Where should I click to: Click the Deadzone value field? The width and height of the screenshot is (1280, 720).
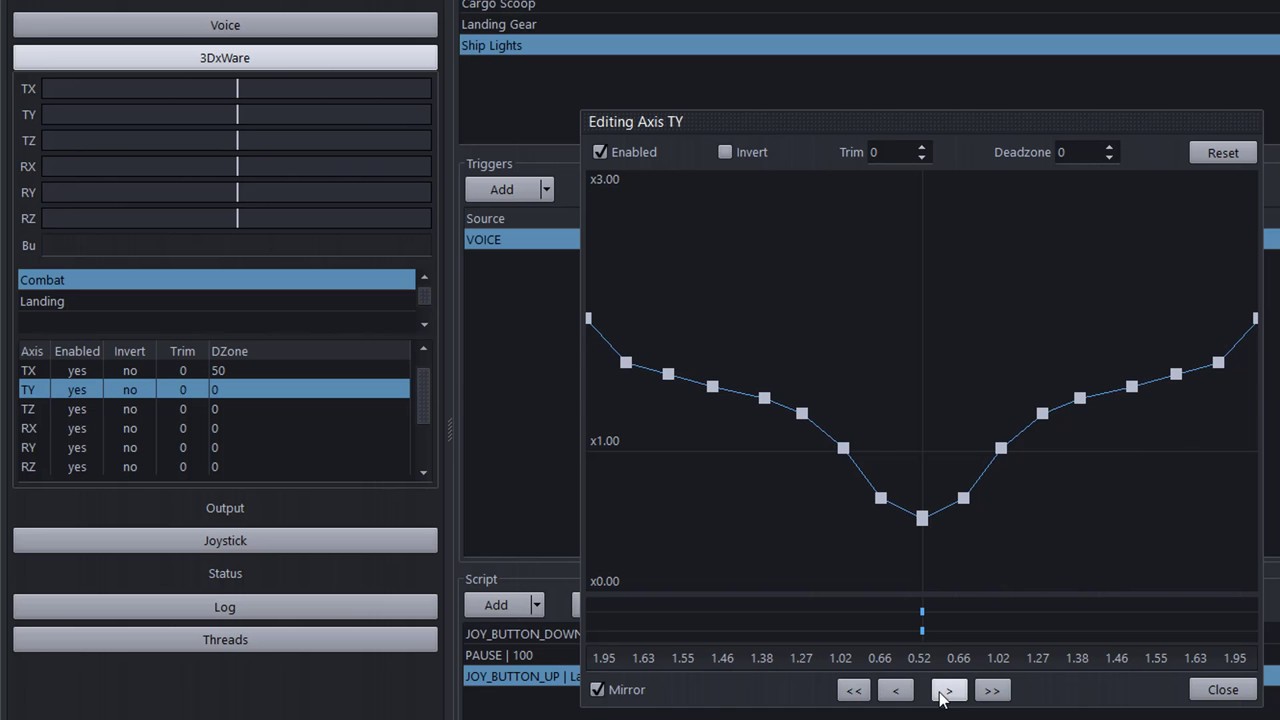(1077, 152)
